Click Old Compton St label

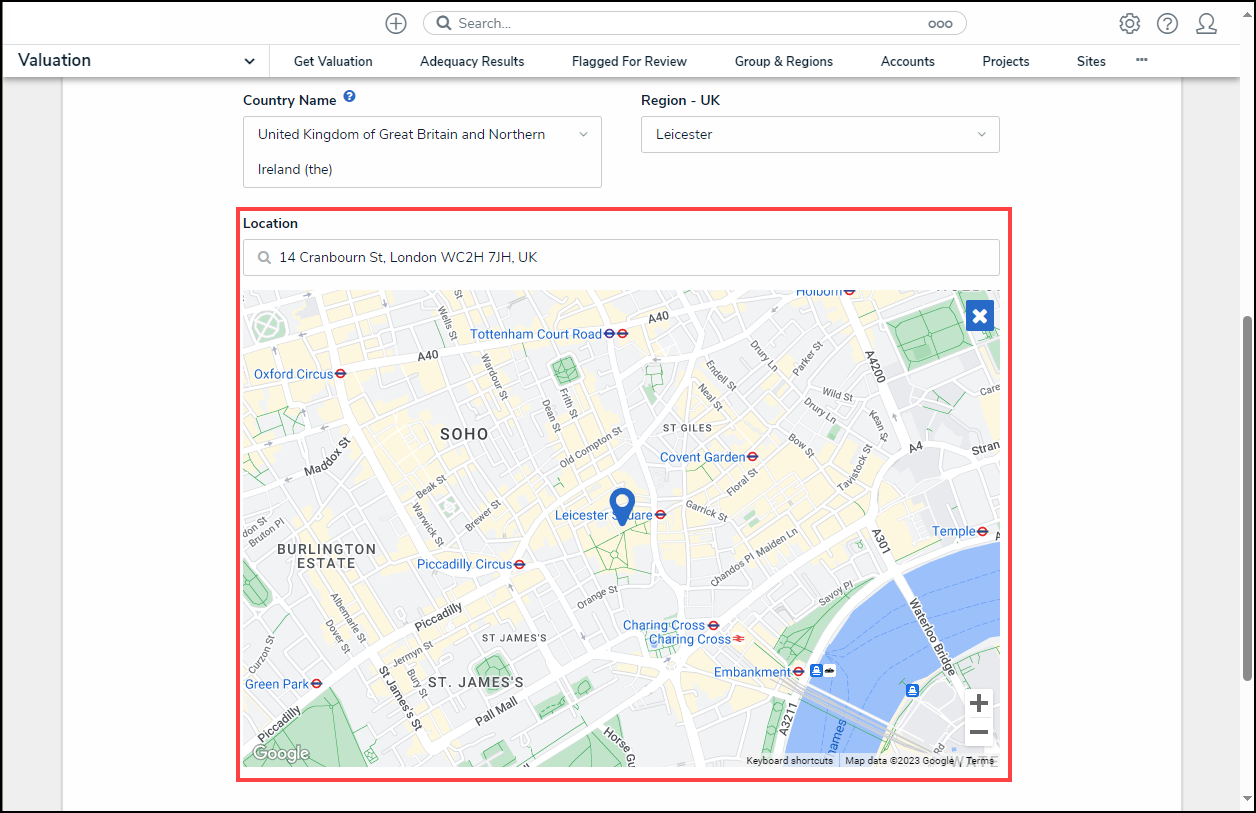(591, 448)
